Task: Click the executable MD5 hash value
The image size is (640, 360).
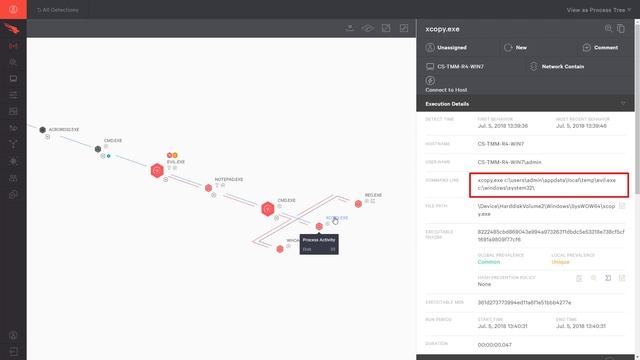Action: click(x=524, y=302)
